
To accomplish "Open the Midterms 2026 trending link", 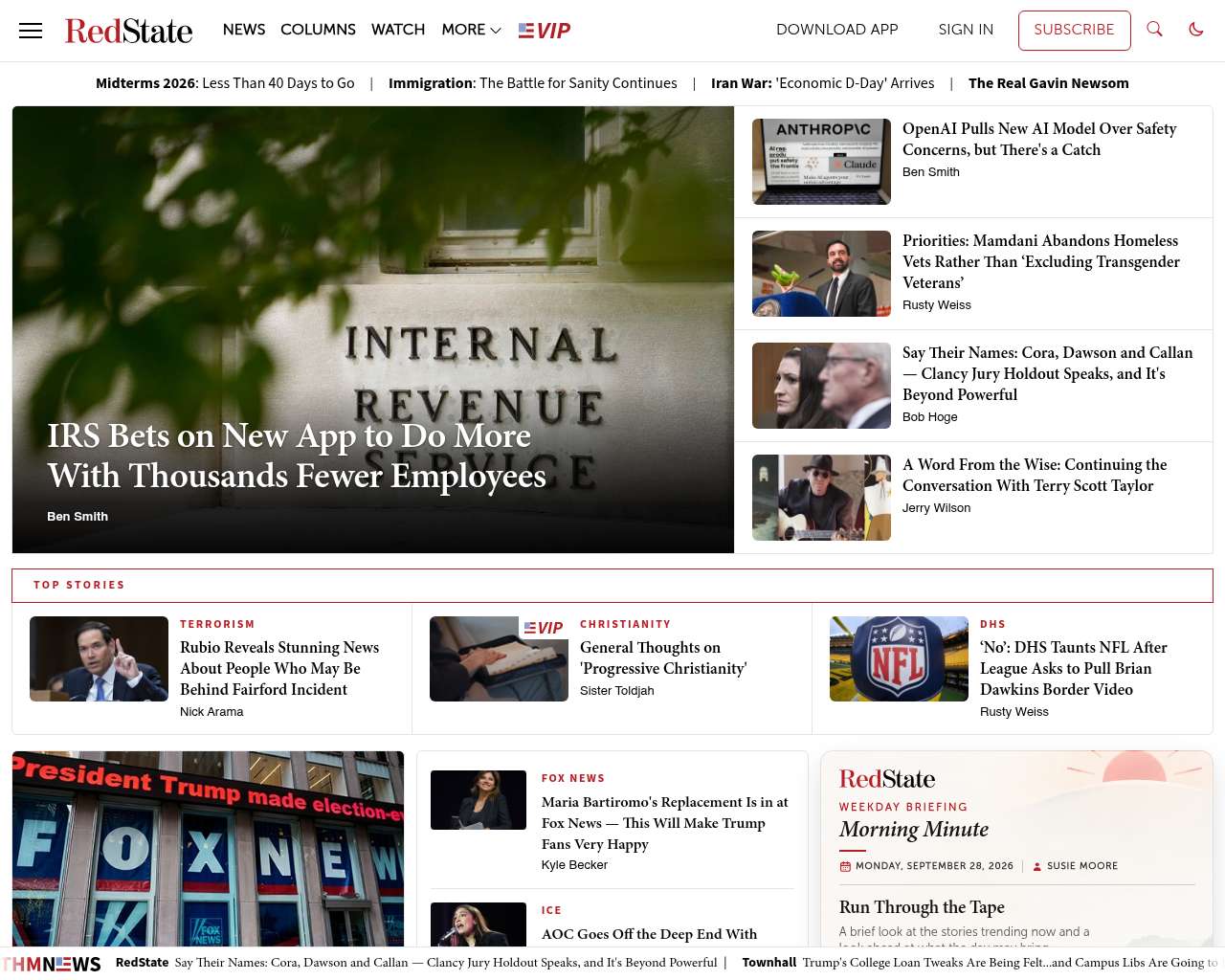I will coord(225,83).
